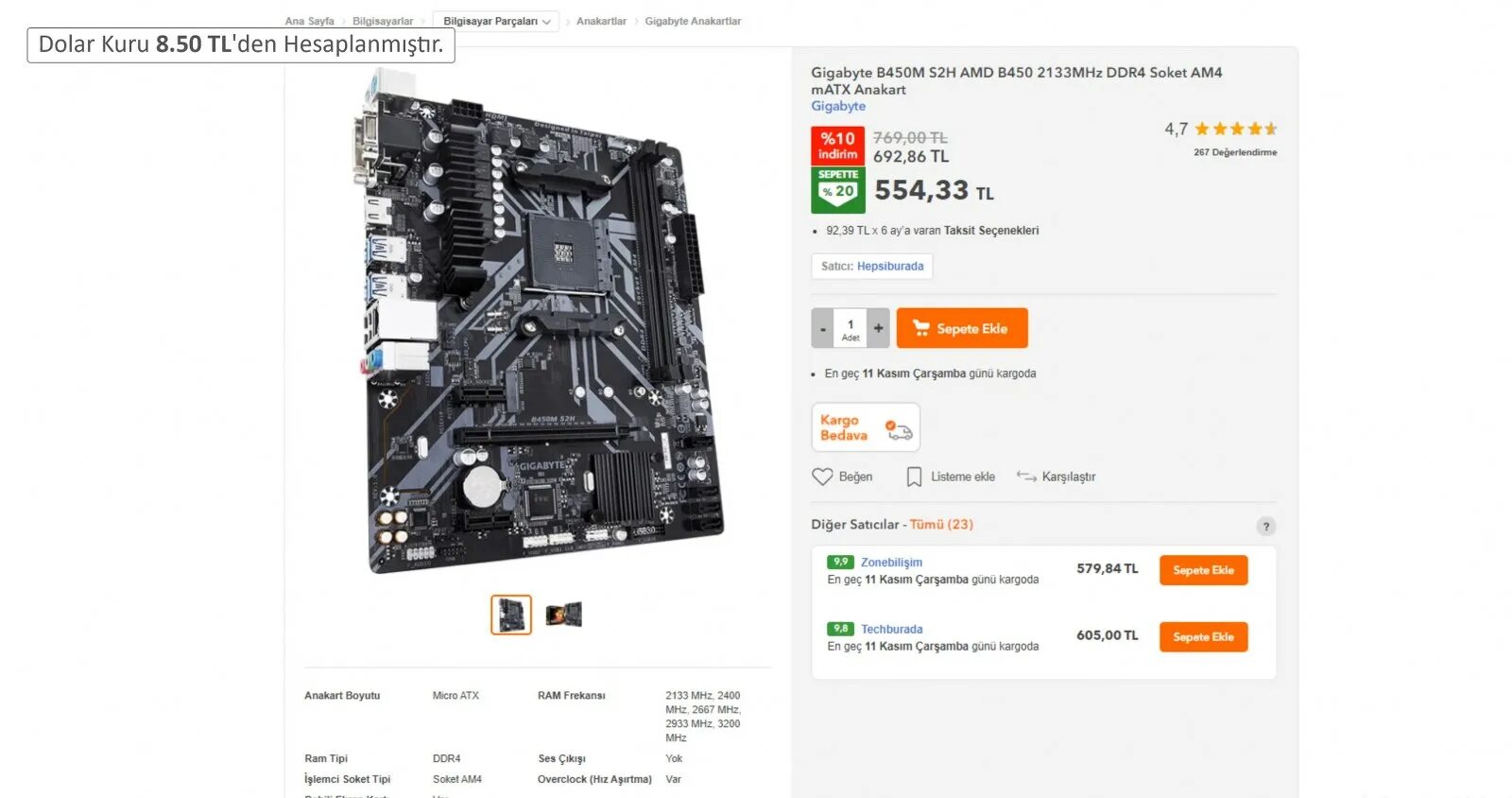This screenshot has width=1512, height=798.
Task: Click the heart Beğen icon
Action: [x=822, y=477]
